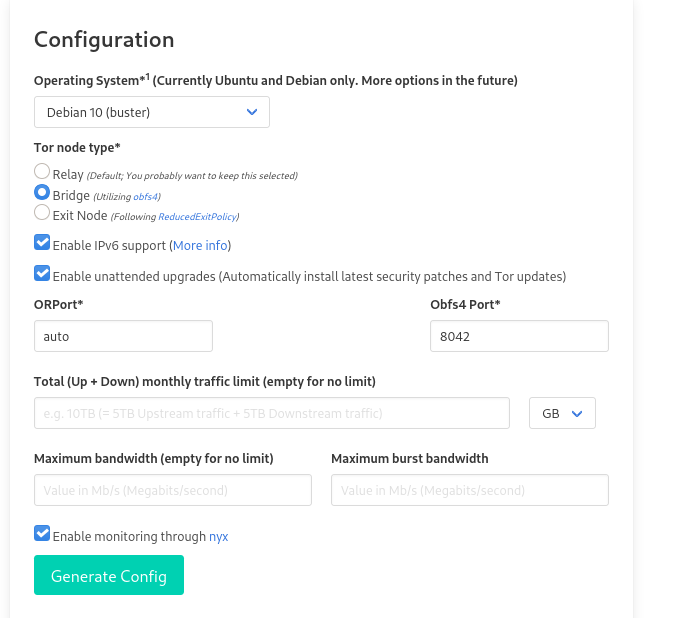Follow the ReducedExitPolicy link
The height and width of the screenshot is (618, 676).
197,216
